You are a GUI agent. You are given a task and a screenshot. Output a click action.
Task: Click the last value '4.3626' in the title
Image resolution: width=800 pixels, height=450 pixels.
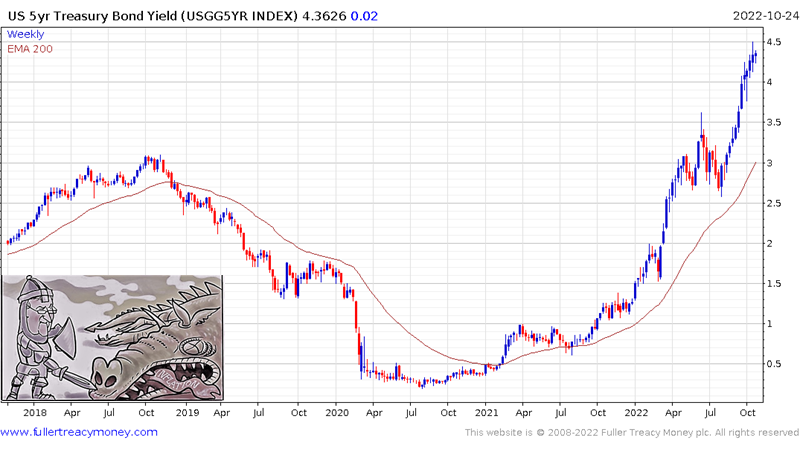(x=324, y=16)
